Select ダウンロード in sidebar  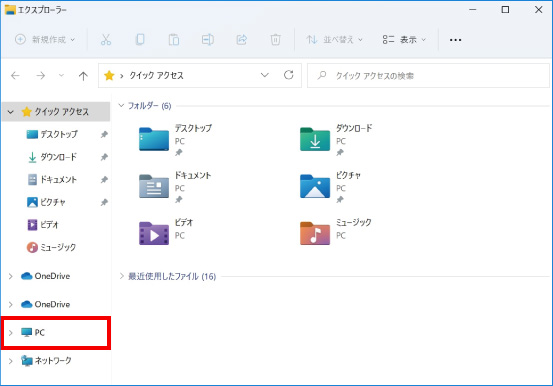pyautogui.click(x=58, y=157)
